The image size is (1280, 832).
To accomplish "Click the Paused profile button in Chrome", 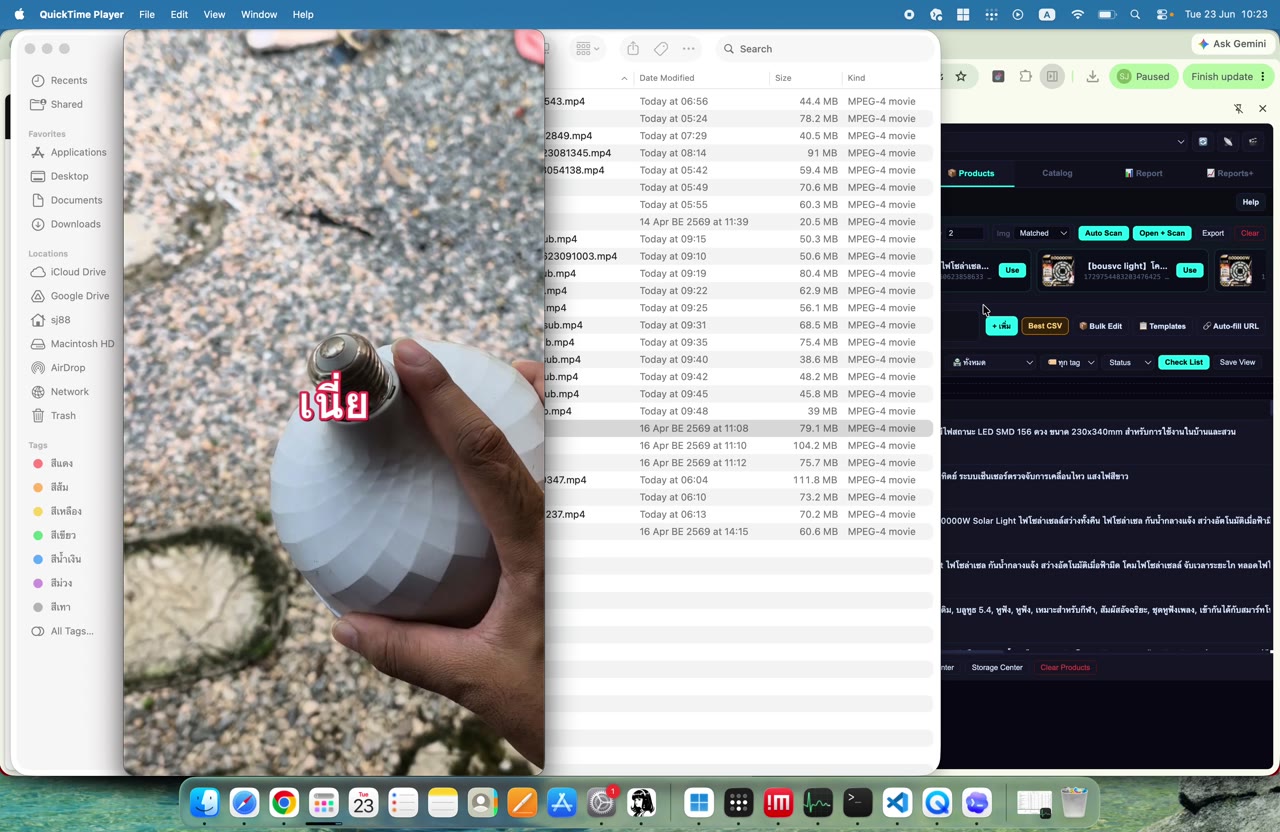I will point(1144,76).
